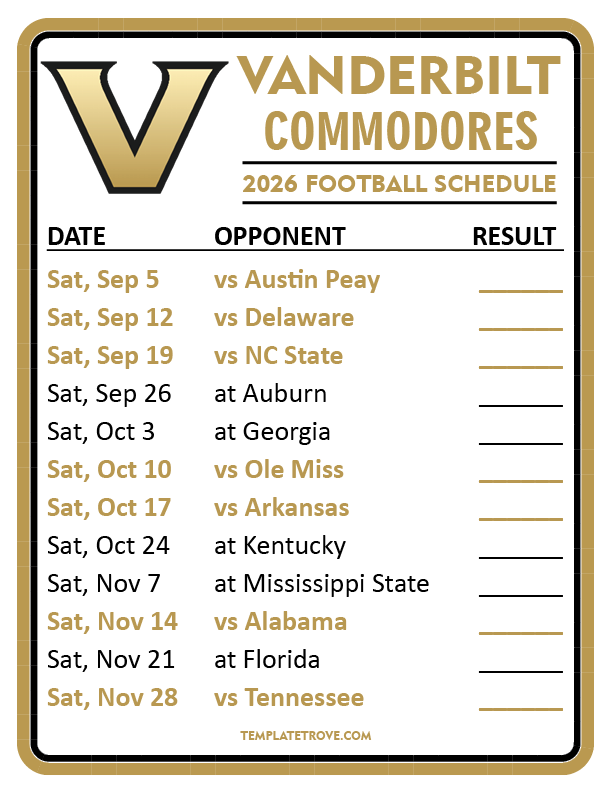Click the DATE column header
612x792 pixels.
point(76,237)
